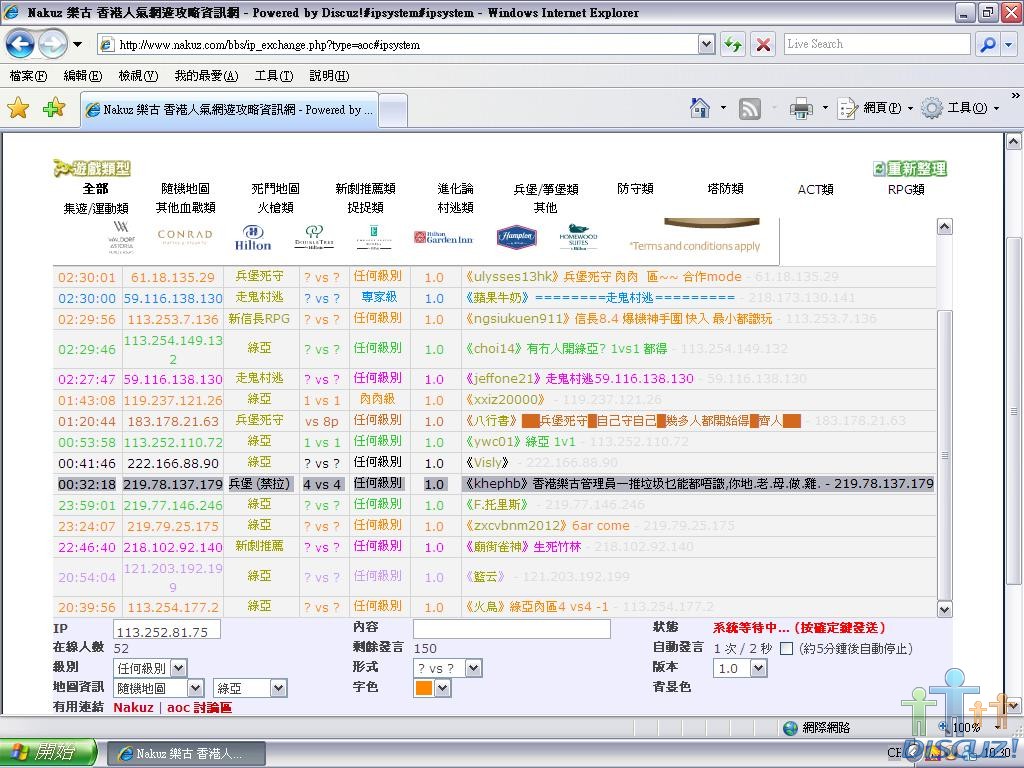Open the 版本 1.0 version dropdown

(739, 668)
